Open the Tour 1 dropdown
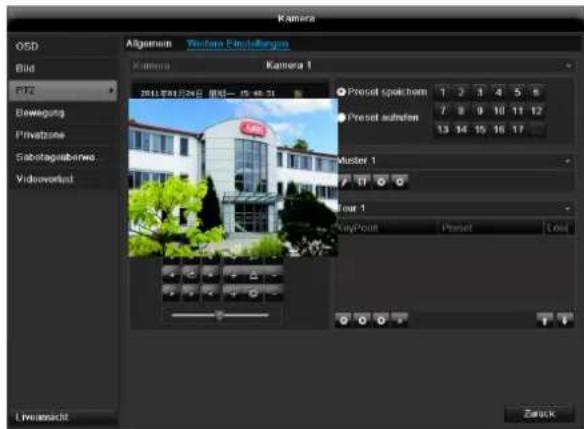The width and height of the screenshot is (584, 429). (455, 208)
